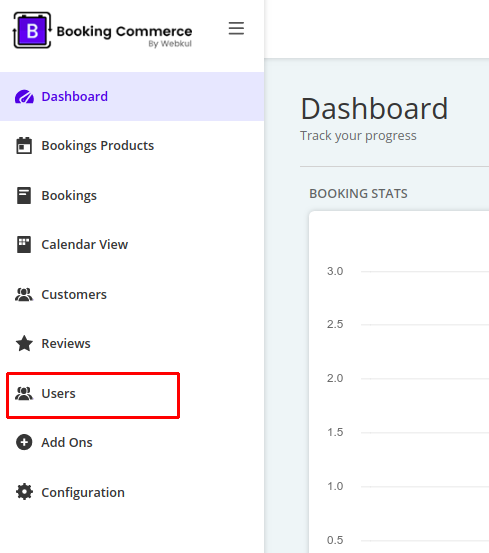Click the Reviews star icon
This screenshot has height=553, width=489.
pyautogui.click(x=24, y=344)
